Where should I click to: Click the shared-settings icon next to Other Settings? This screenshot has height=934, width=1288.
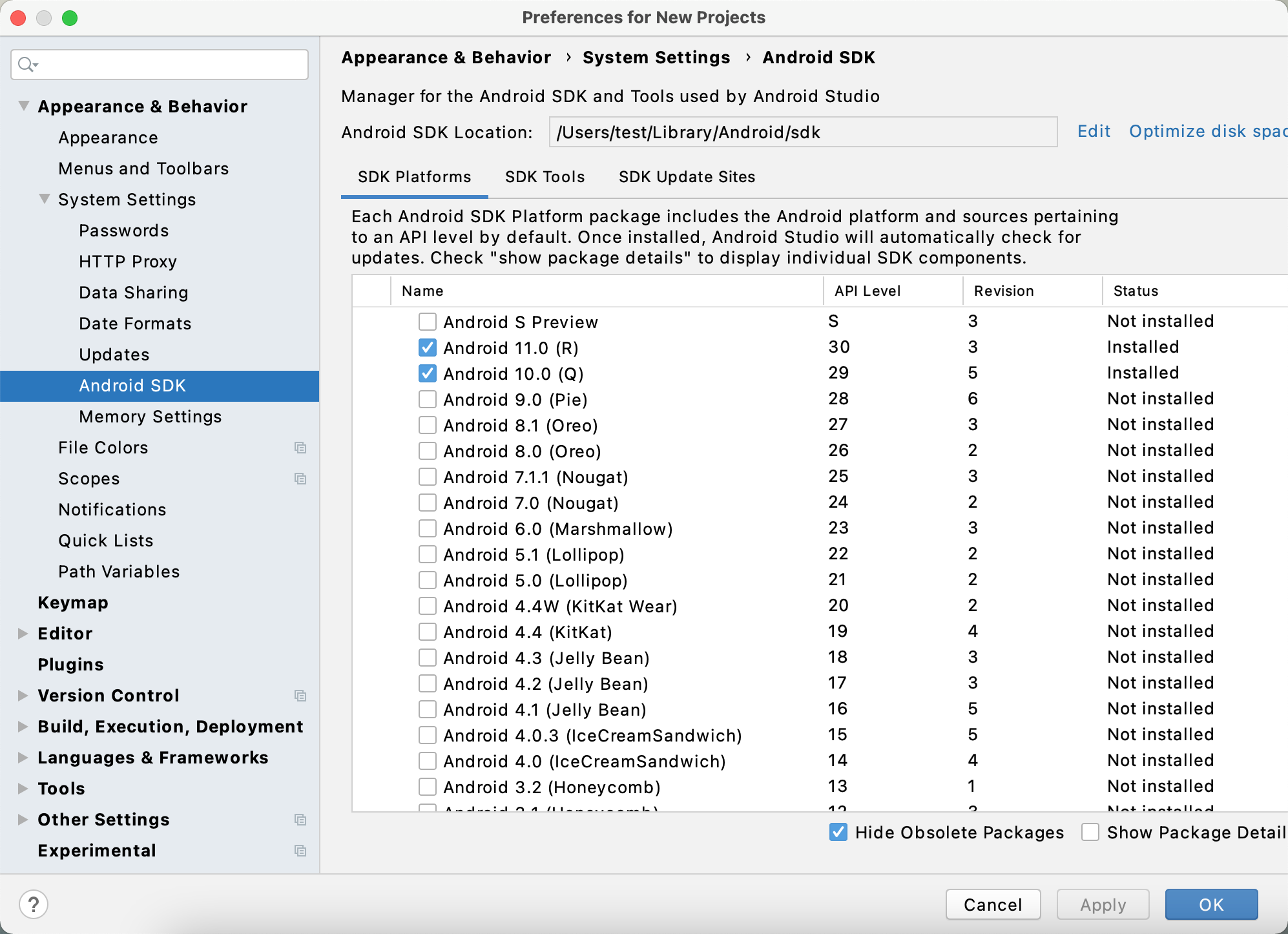tap(300, 820)
